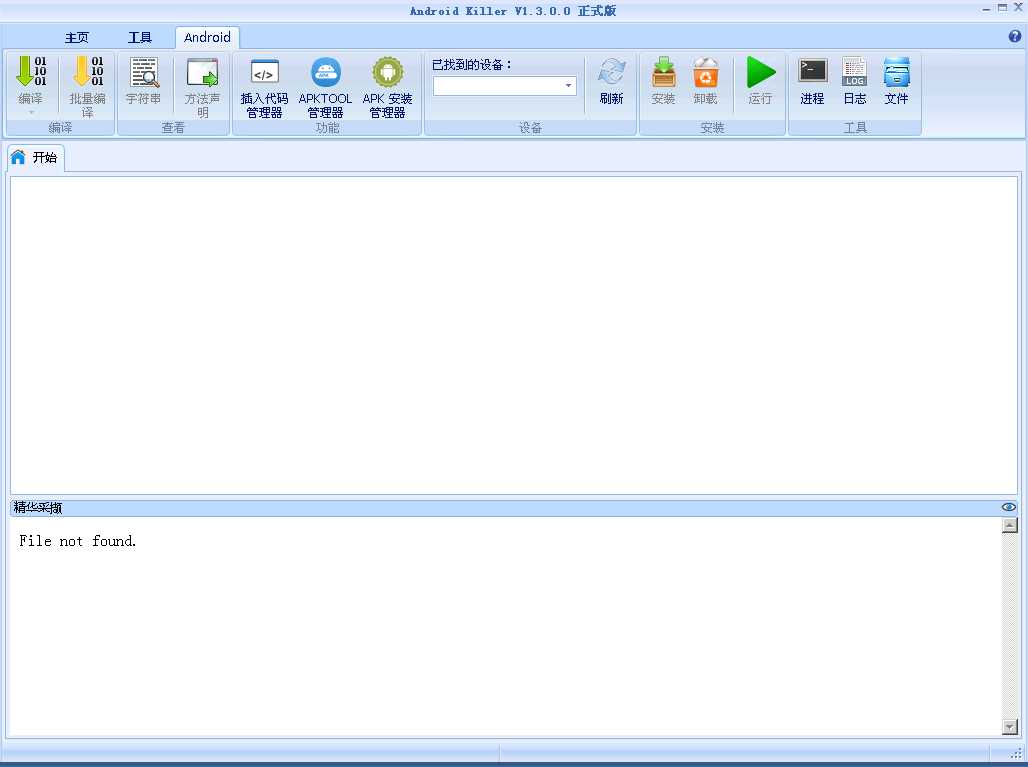Click the 'File not found.' text
The image size is (1028, 767).
tap(77, 541)
